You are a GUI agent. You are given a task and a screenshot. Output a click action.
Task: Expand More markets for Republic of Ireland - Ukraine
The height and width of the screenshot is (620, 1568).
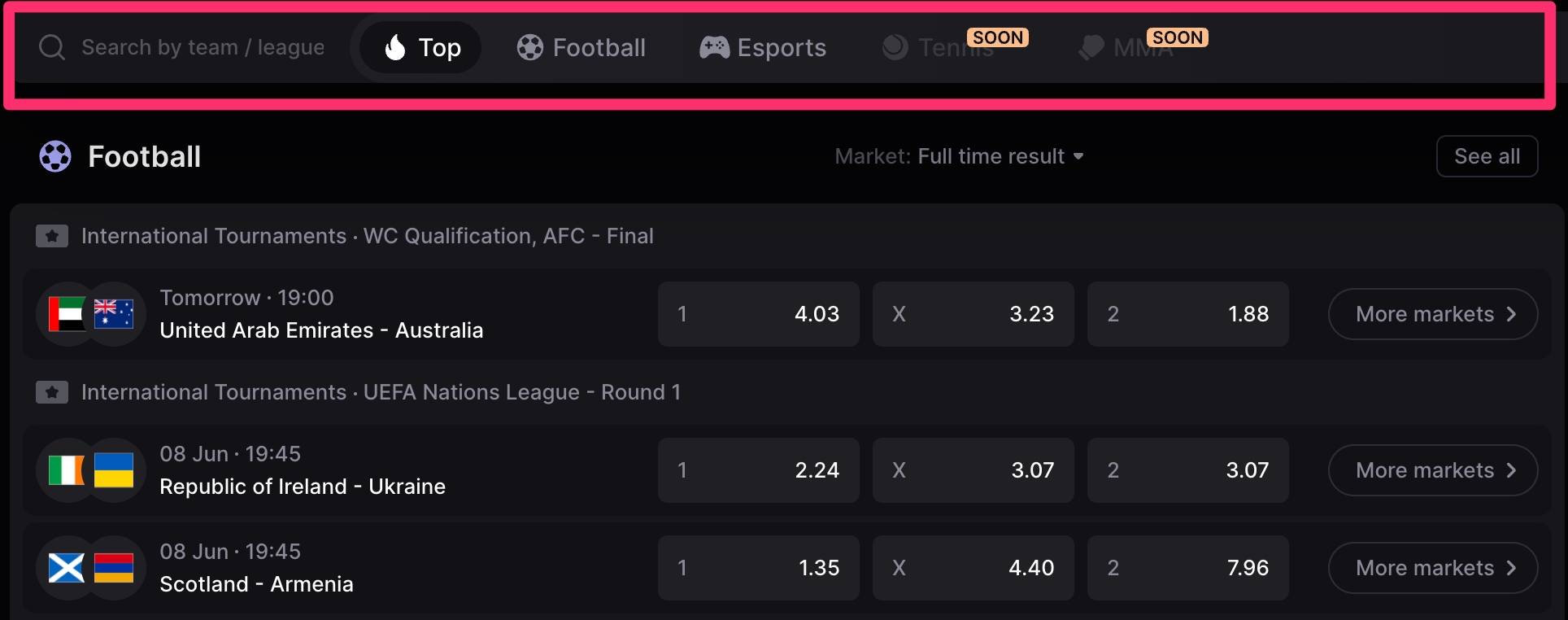coord(1433,470)
